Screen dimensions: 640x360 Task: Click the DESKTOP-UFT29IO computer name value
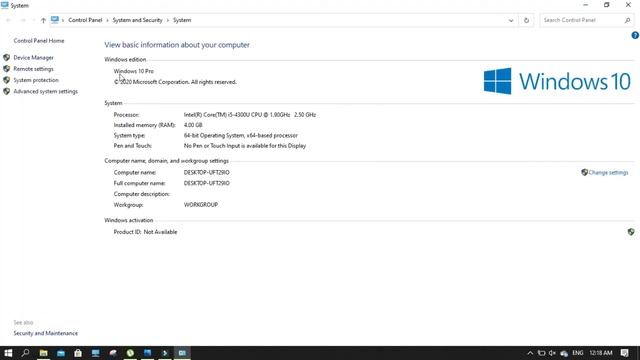tap(207, 173)
